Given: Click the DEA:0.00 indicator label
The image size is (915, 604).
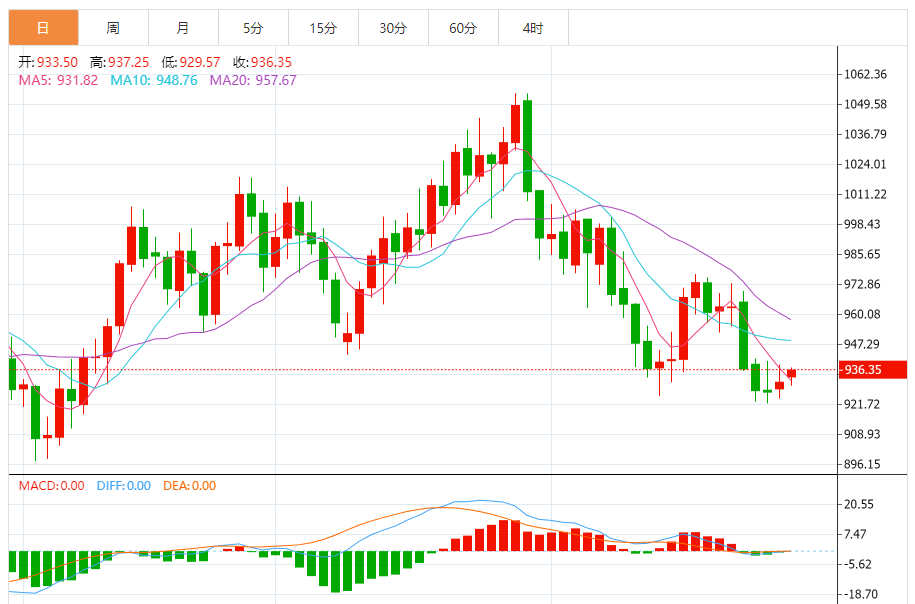Looking at the screenshot, I should click(190, 486).
